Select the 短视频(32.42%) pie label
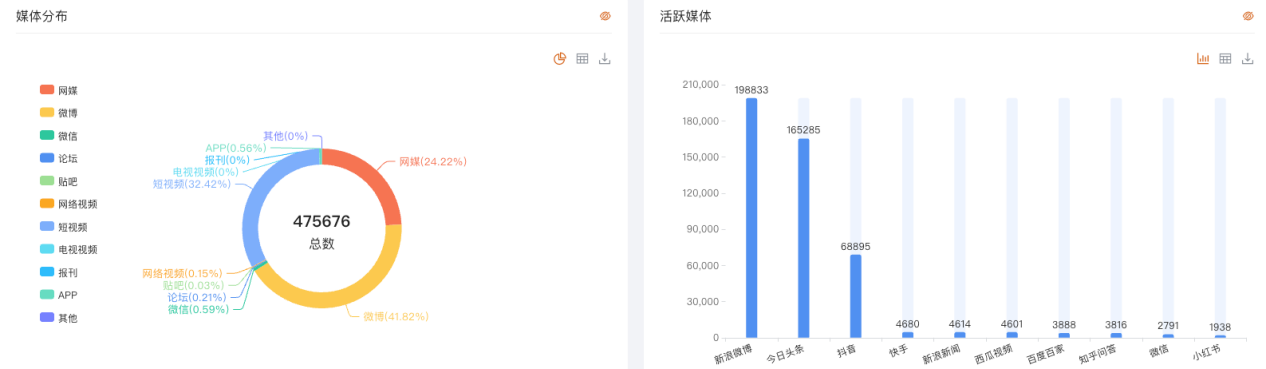Screen dimensions: 1266x369 tap(192, 184)
